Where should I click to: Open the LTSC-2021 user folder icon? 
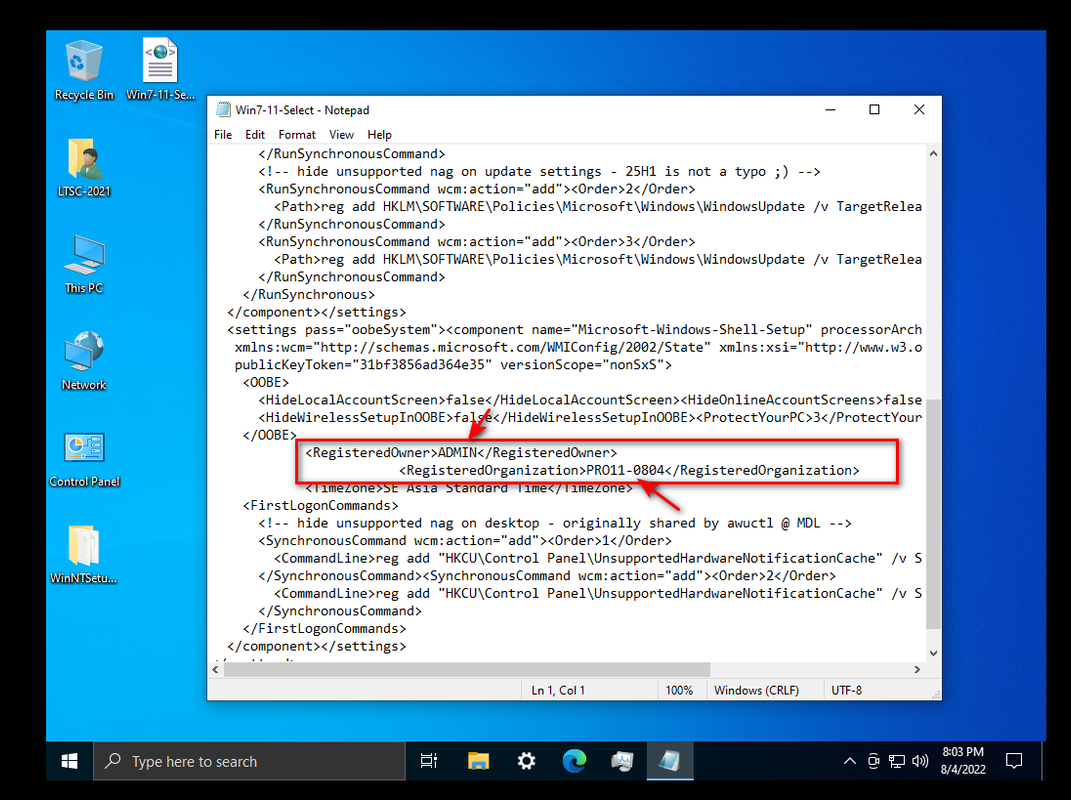(84, 167)
